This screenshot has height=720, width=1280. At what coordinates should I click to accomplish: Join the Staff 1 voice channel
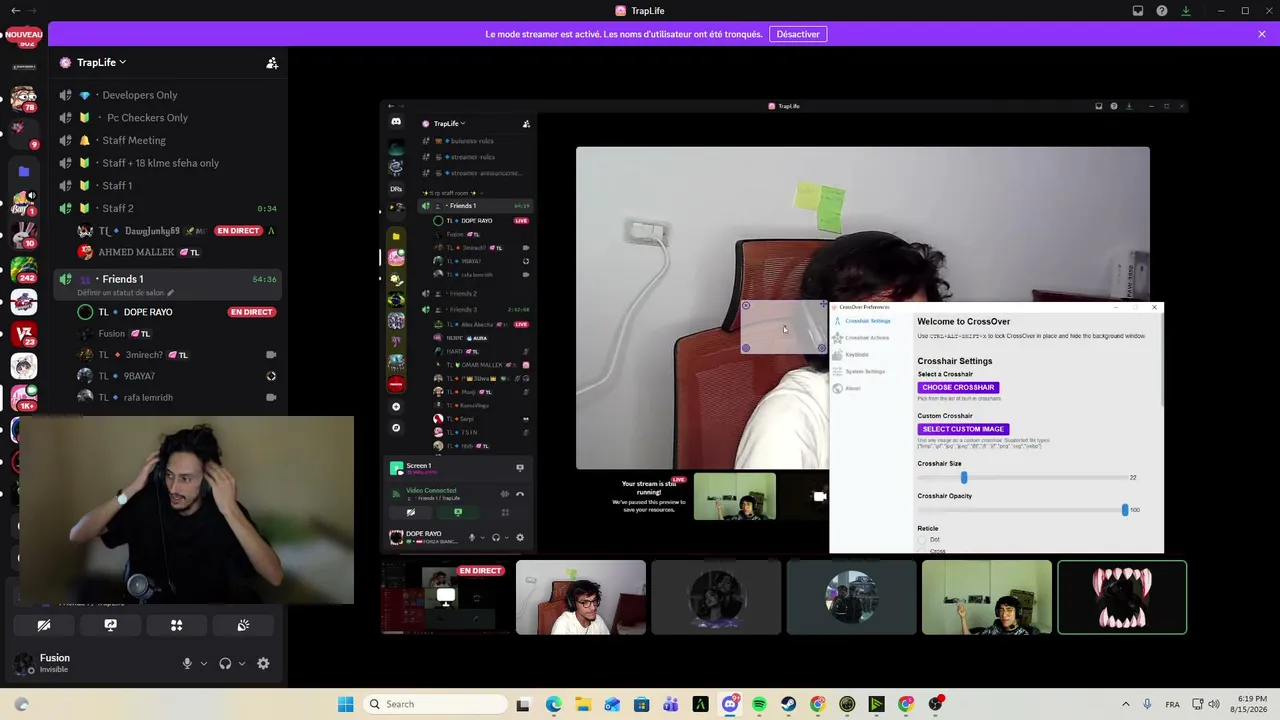coord(168,186)
